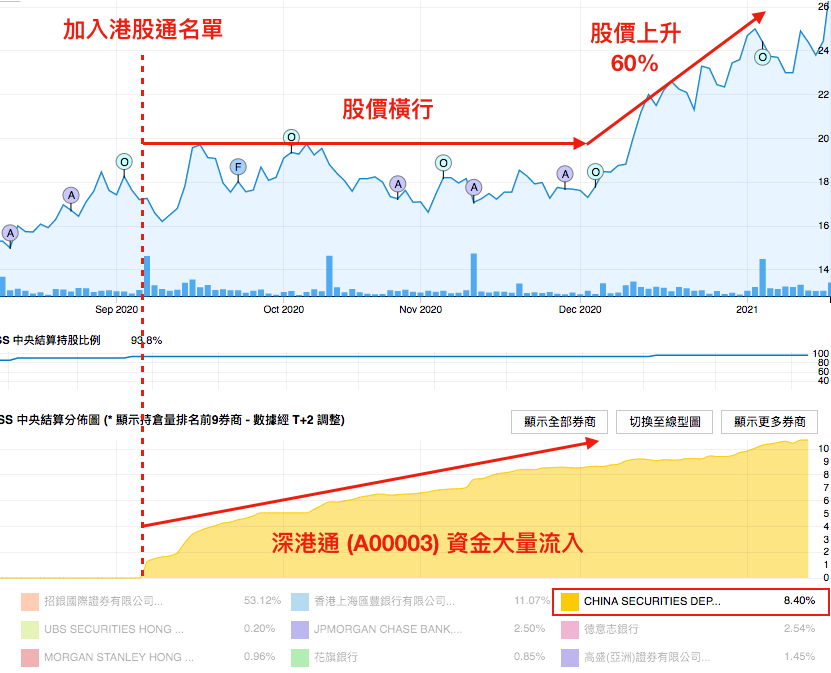The image size is (831, 673).
Task: Click the light blue swatch for 香港上海匯豐銀行有限公司
Action: tap(300, 602)
